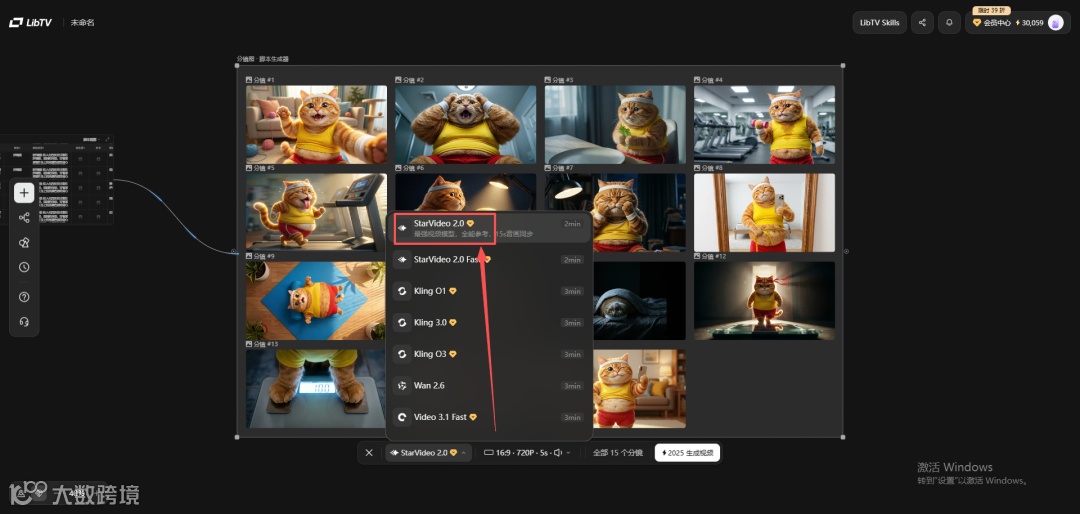
Task: Click the 全部 15 个分镜 label
Action: (x=618, y=453)
